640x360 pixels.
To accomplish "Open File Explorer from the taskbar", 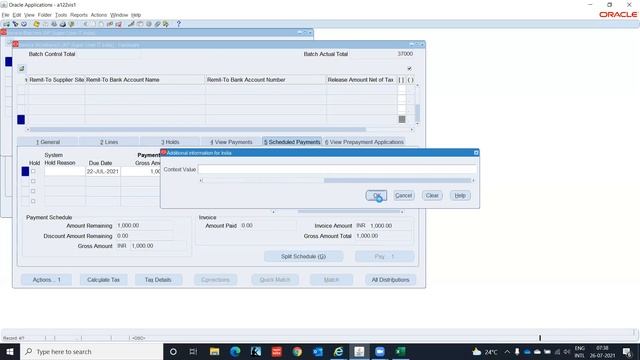I will tap(214, 351).
